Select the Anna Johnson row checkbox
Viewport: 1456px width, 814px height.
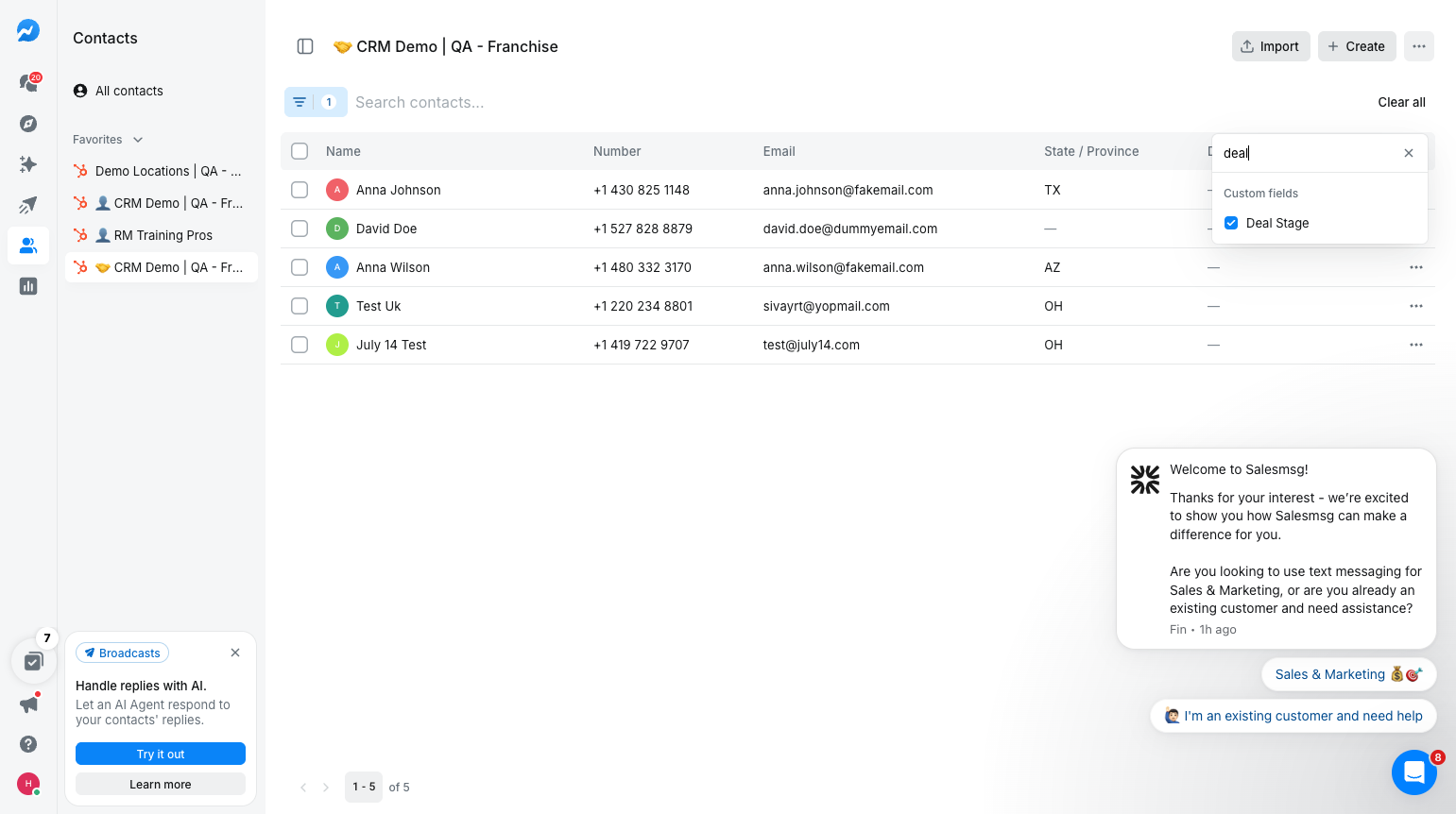tap(300, 190)
